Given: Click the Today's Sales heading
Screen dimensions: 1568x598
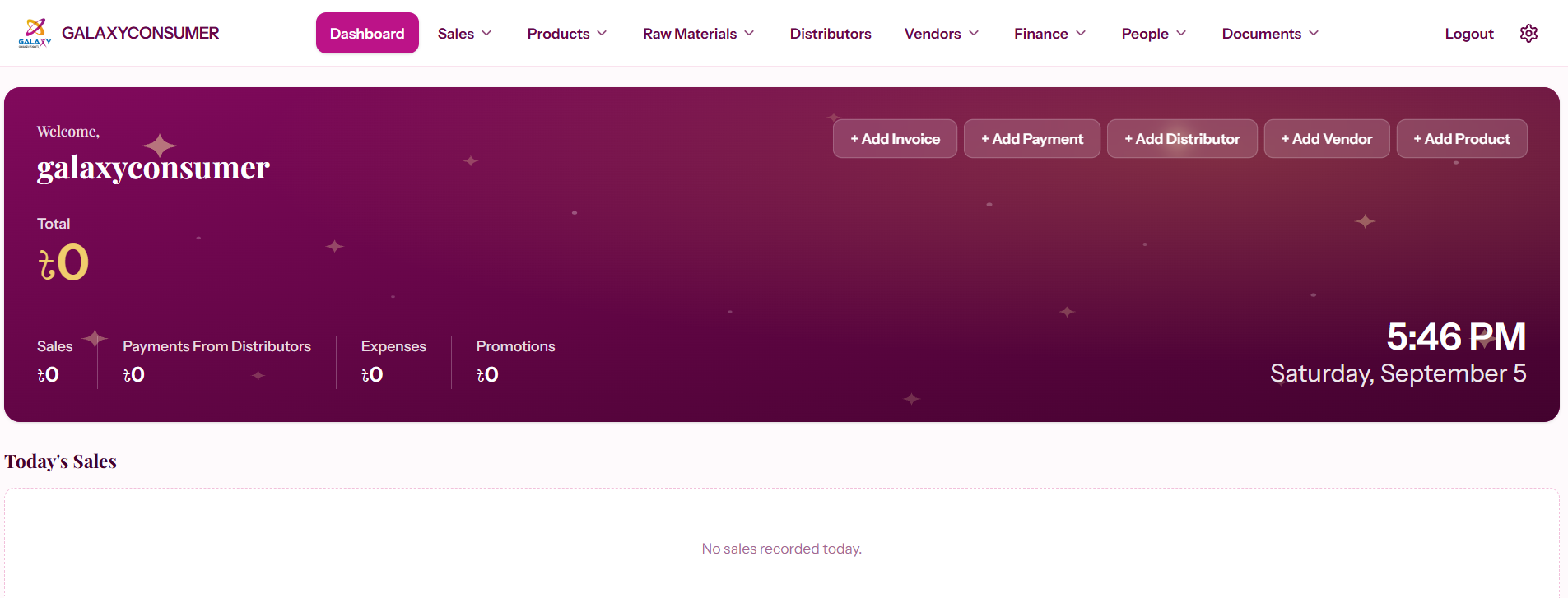Looking at the screenshot, I should (x=61, y=461).
